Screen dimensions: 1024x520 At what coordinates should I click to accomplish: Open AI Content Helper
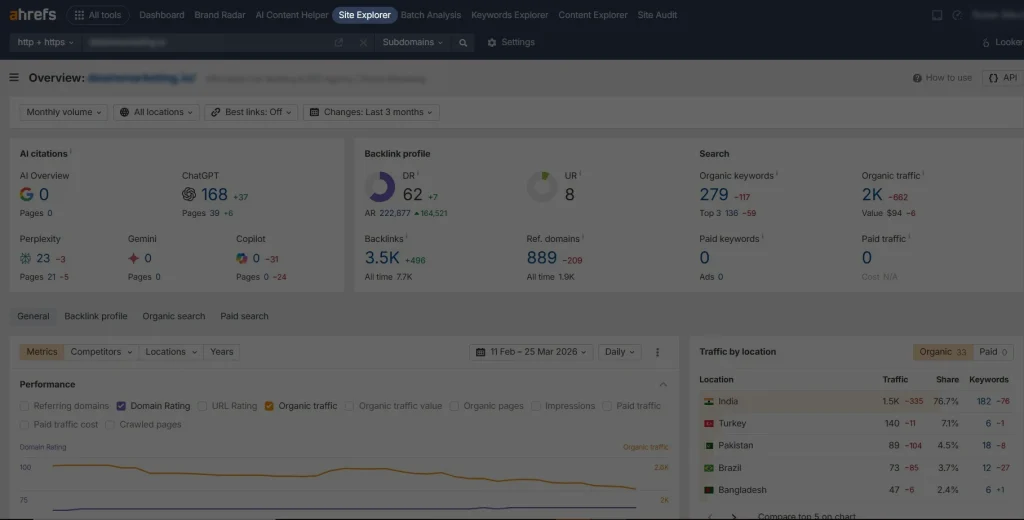pos(291,15)
